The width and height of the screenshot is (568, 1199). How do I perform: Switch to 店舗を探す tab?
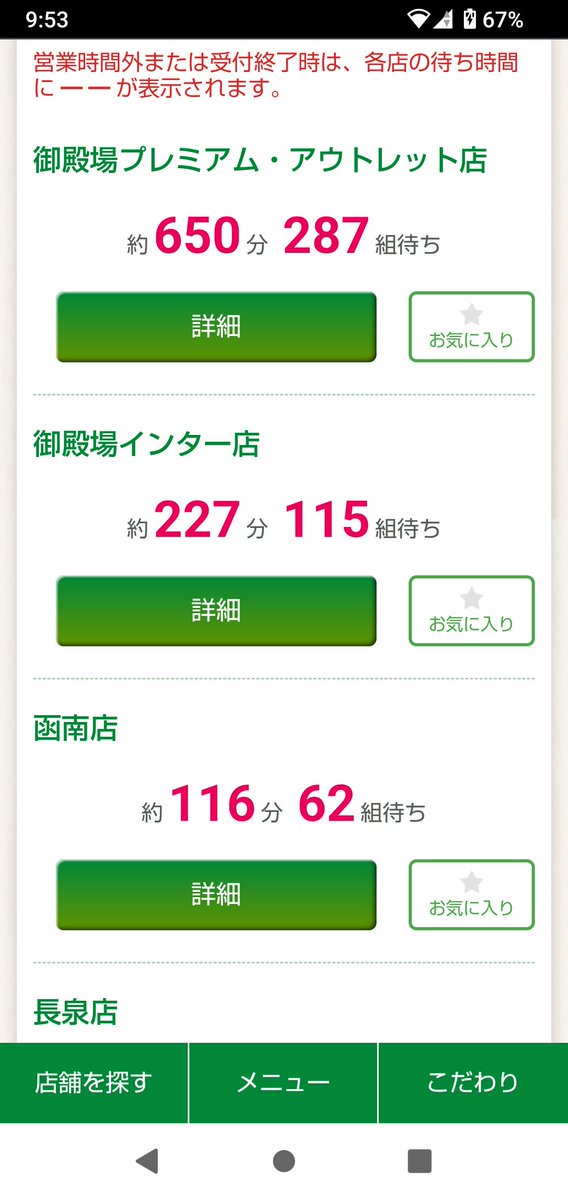click(x=93, y=1083)
